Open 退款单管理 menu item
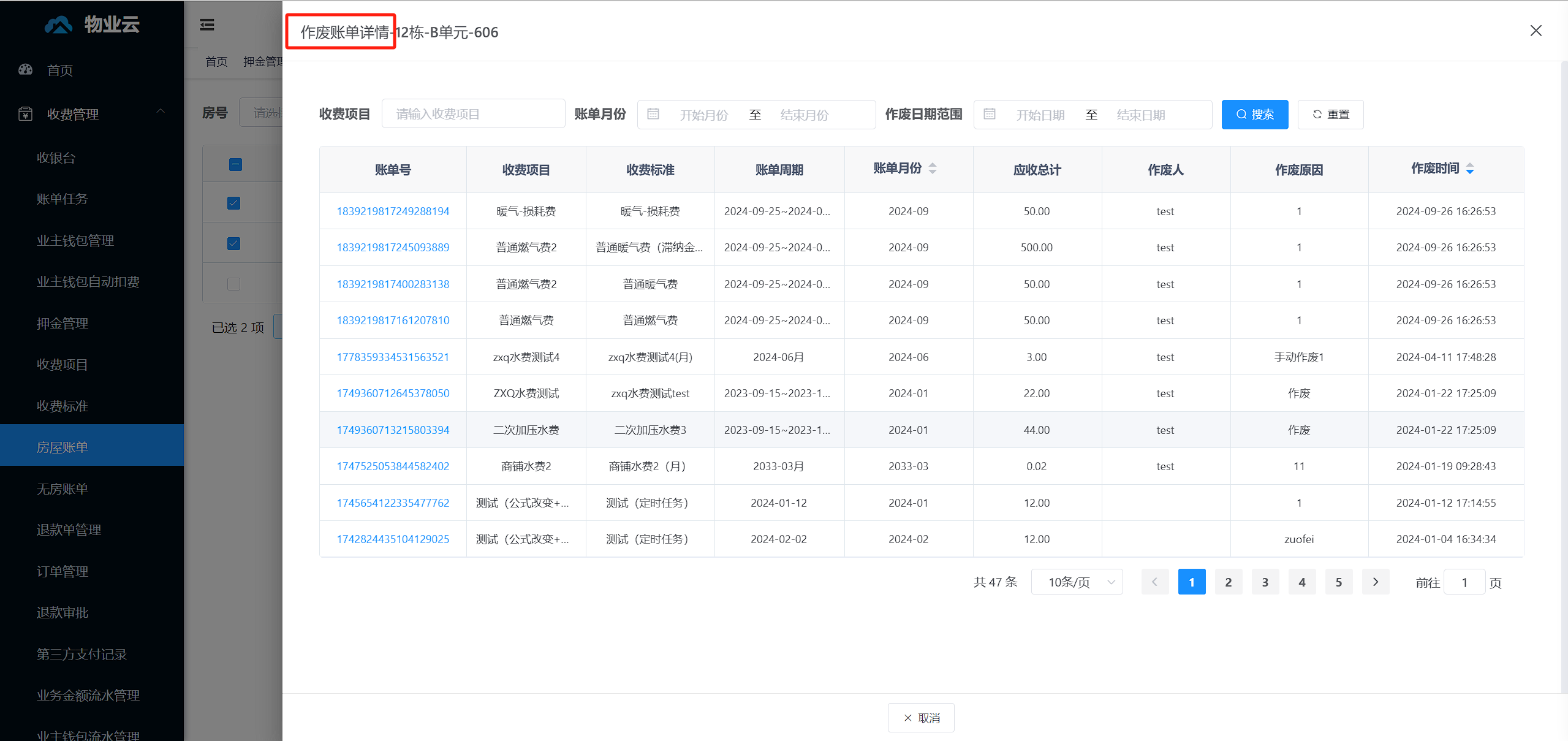This screenshot has width=1568, height=741. tap(69, 530)
